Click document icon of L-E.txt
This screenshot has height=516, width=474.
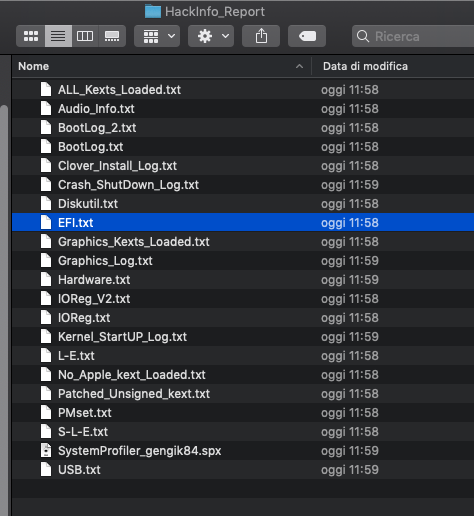pyautogui.click(x=46, y=355)
